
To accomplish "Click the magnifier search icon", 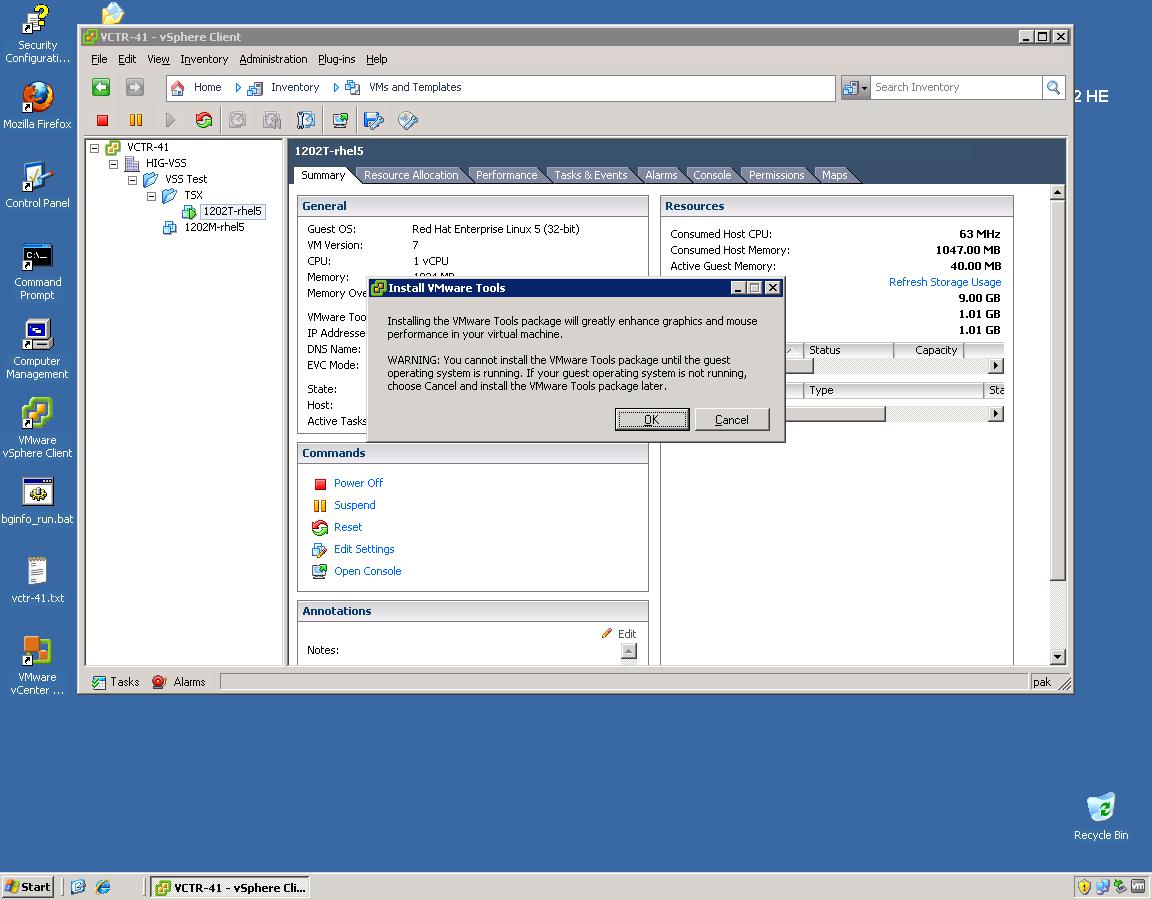I will (x=1053, y=87).
